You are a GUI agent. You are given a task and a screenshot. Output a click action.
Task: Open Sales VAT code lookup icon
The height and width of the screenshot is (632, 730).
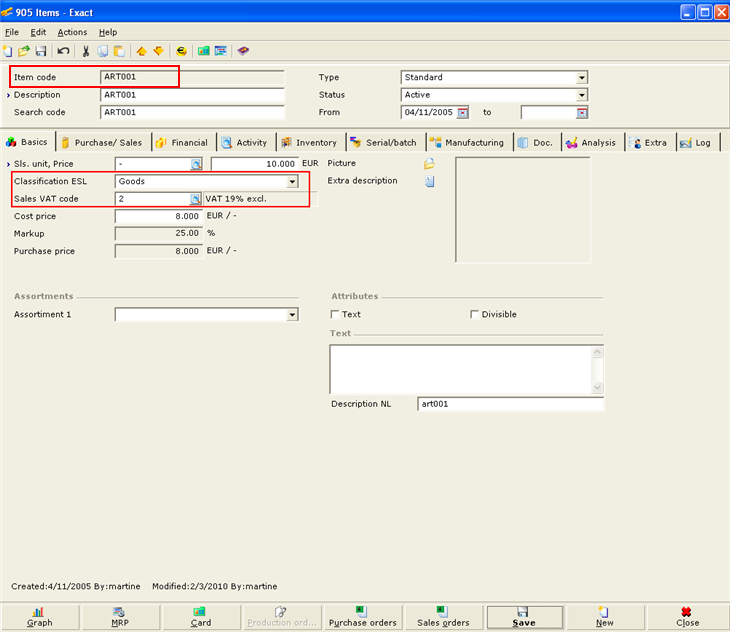coord(196,199)
